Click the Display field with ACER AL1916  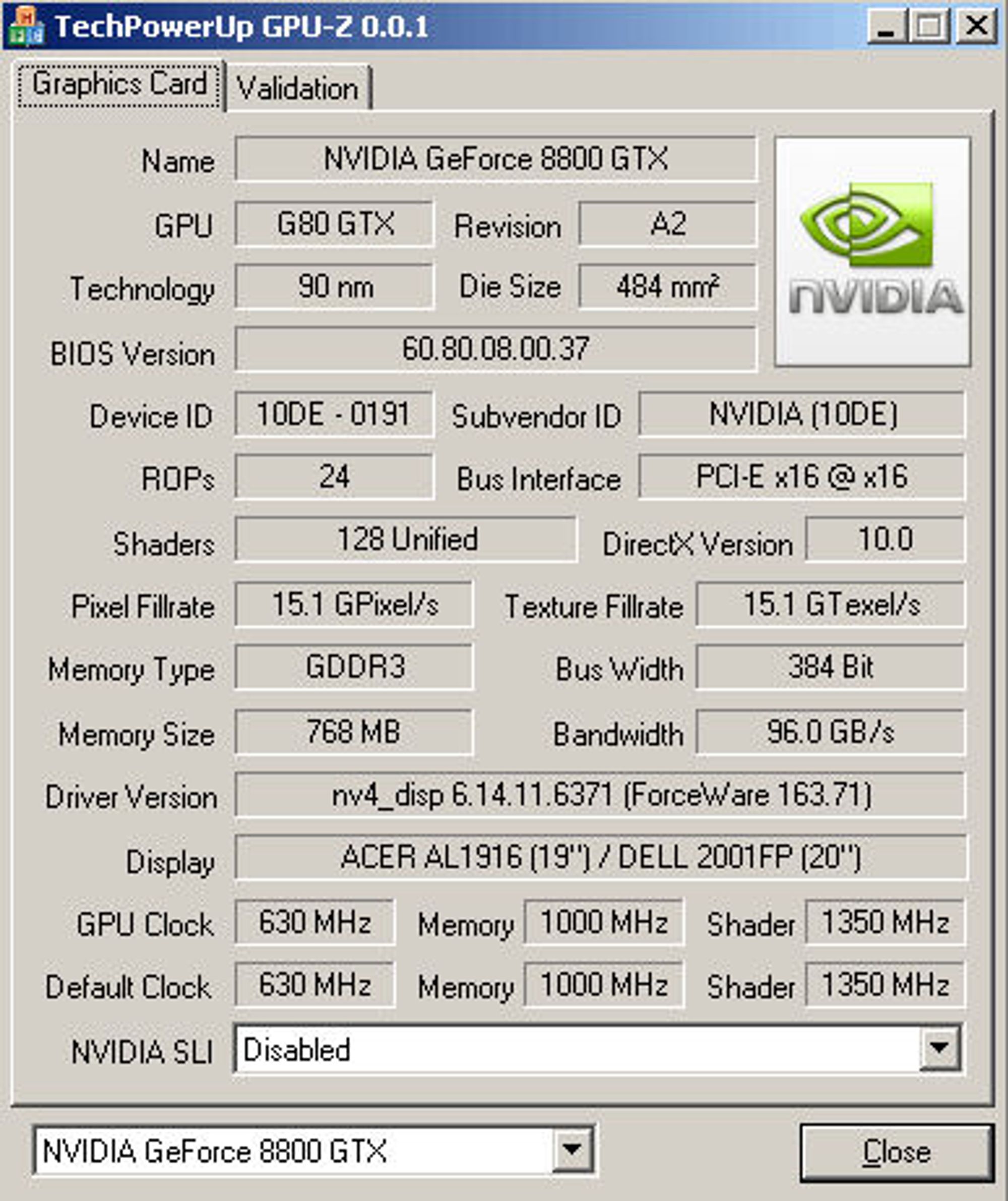(x=600, y=857)
